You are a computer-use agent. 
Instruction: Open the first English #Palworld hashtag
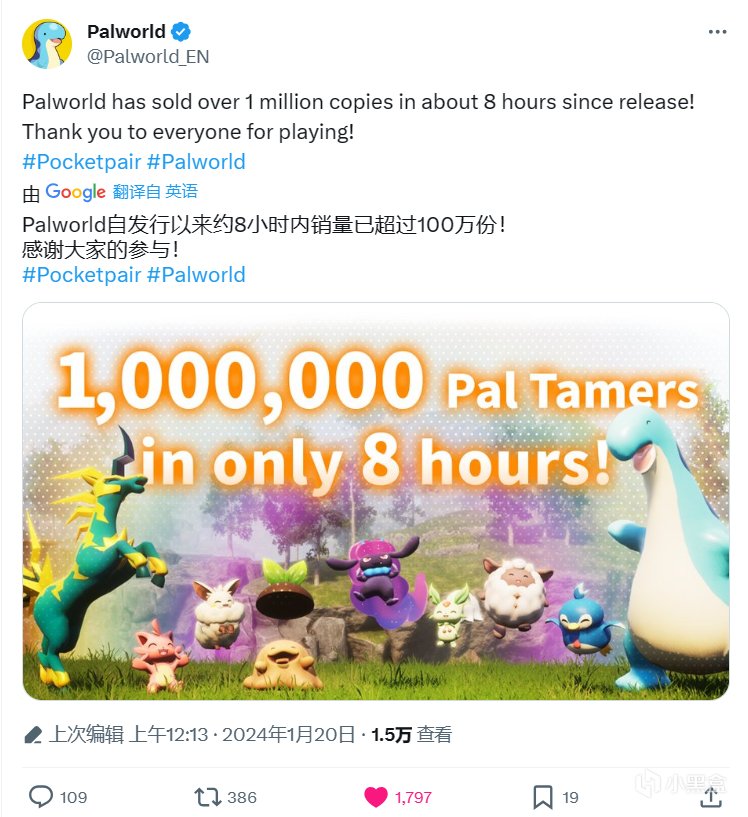(x=196, y=162)
